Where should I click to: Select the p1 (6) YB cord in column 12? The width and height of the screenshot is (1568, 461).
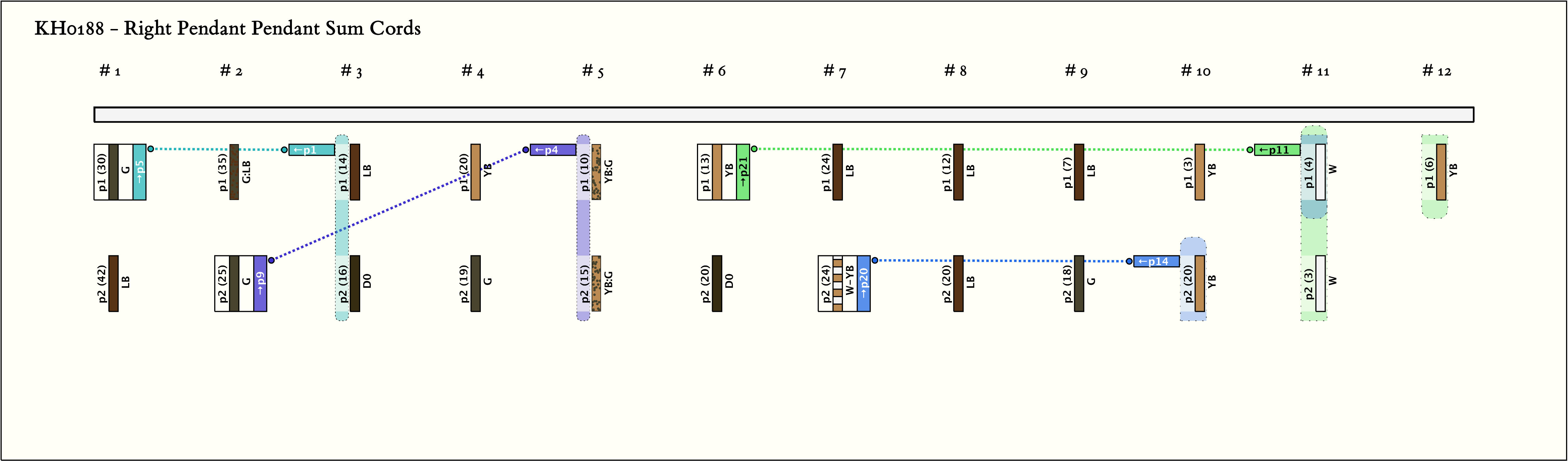1441,172
